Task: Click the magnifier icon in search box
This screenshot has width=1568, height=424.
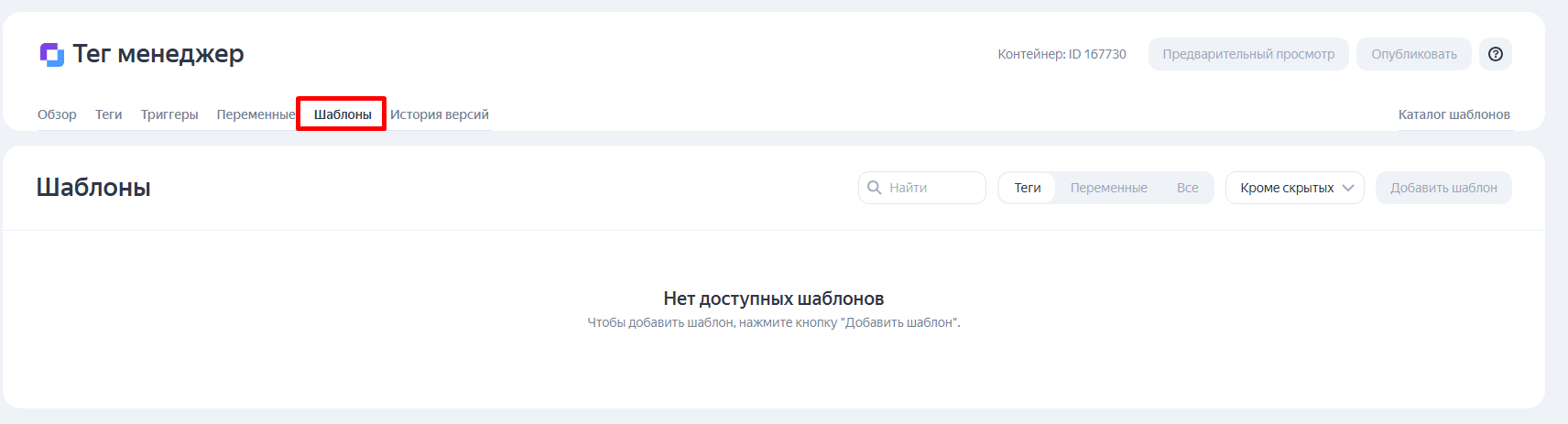Action: pos(875,188)
